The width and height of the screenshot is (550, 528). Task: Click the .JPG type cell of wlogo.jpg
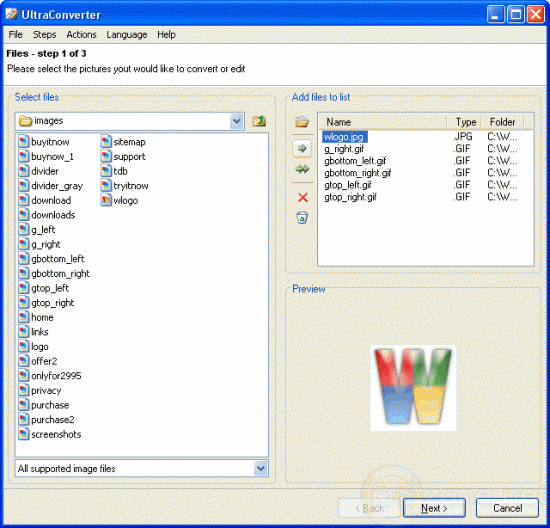coord(463,136)
